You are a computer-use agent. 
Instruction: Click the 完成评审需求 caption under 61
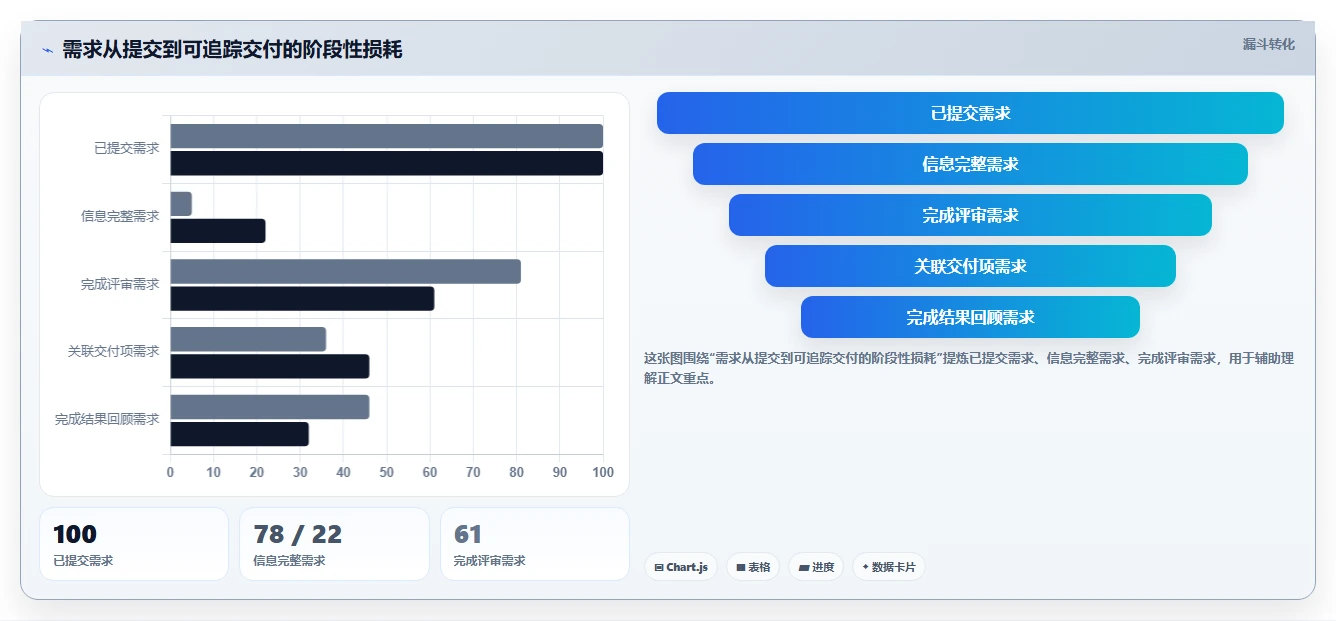[x=490, y=561]
